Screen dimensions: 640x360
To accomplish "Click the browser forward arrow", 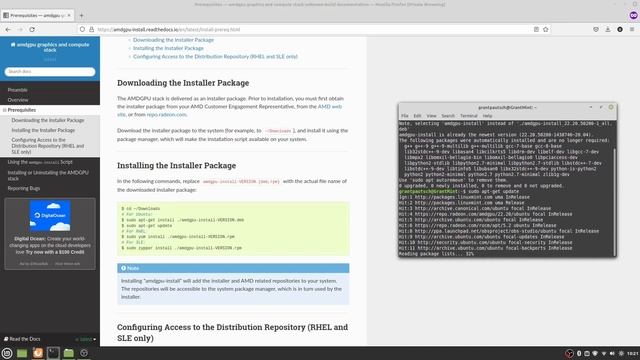I will click(20, 29).
